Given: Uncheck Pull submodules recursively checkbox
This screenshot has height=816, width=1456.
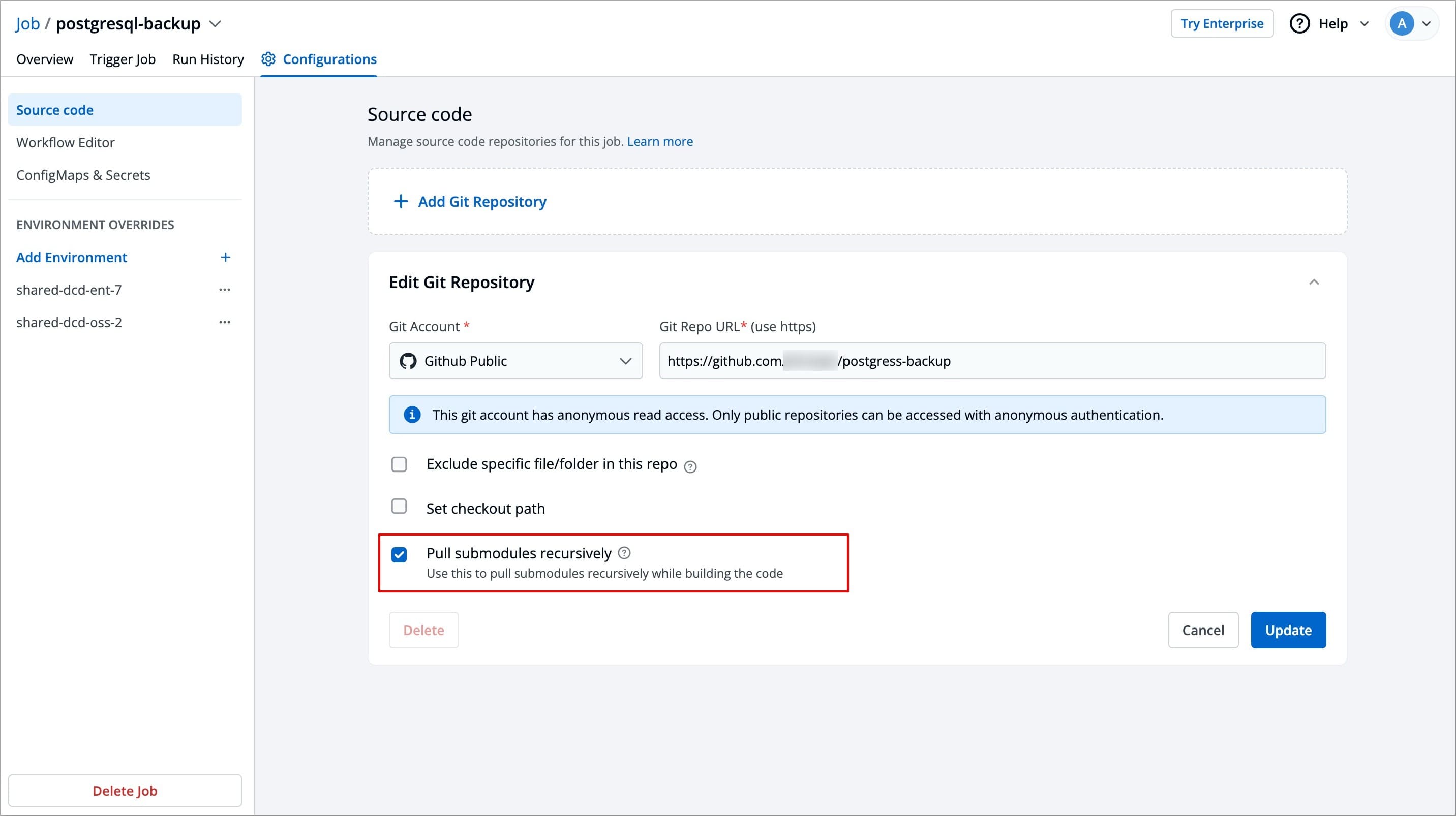Looking at the screenshot, I should [x=399, y=554].
